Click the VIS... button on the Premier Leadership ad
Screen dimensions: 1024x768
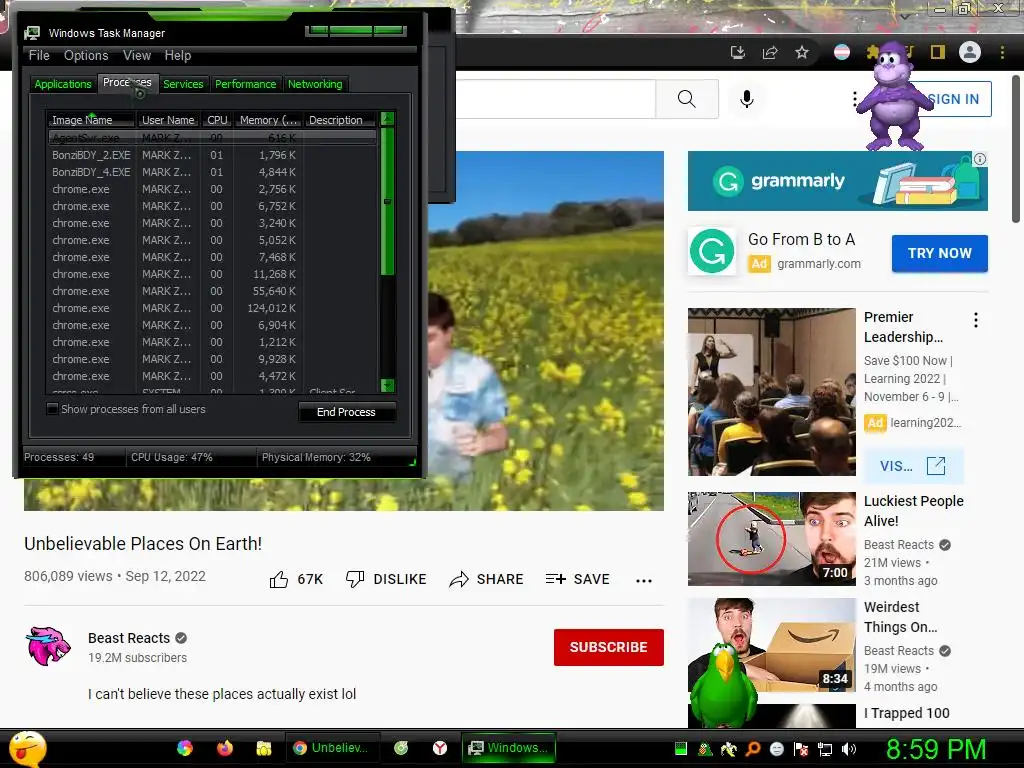tap(913, 466)
